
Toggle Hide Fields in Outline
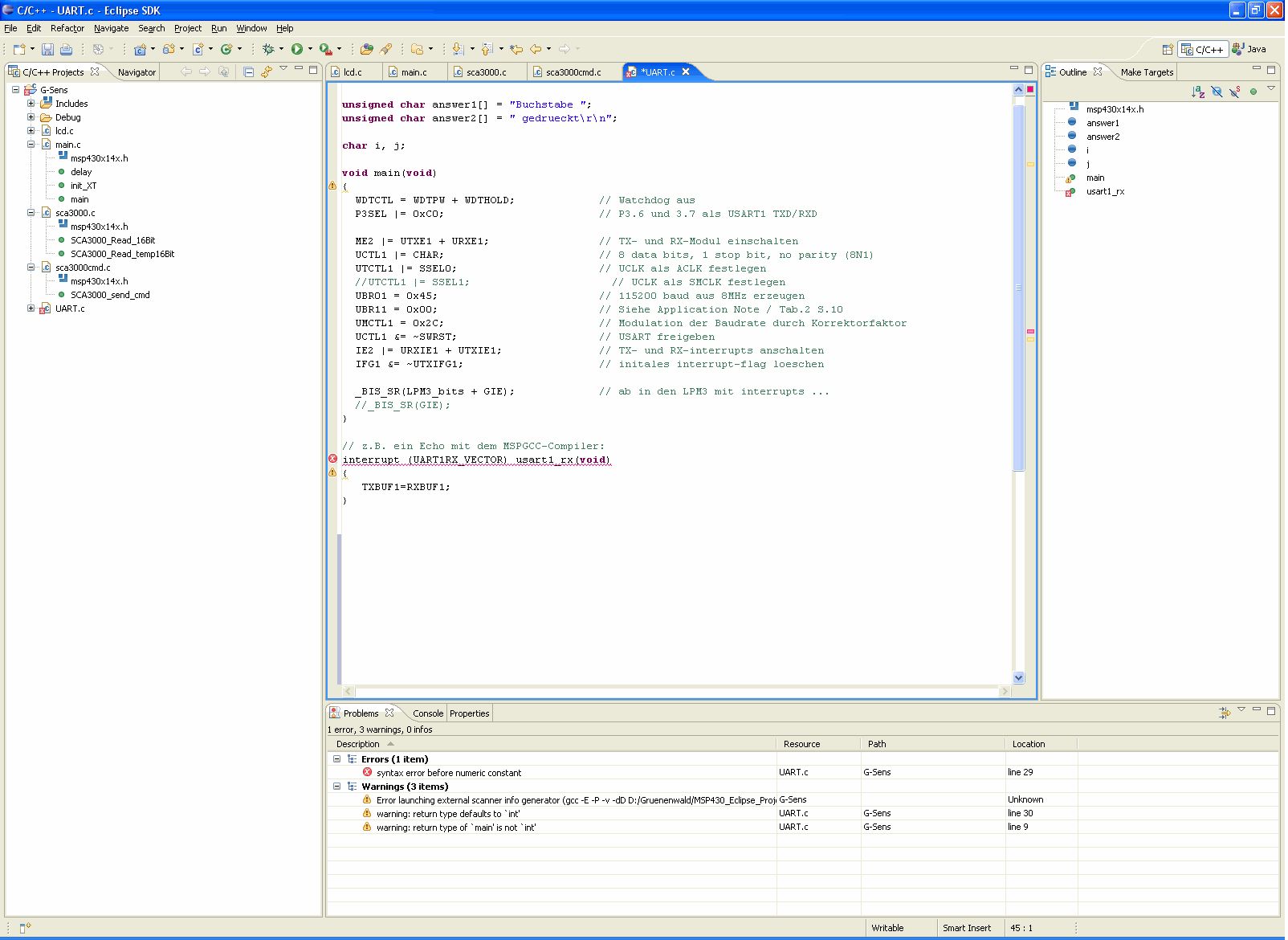(x=1217, y=92)
